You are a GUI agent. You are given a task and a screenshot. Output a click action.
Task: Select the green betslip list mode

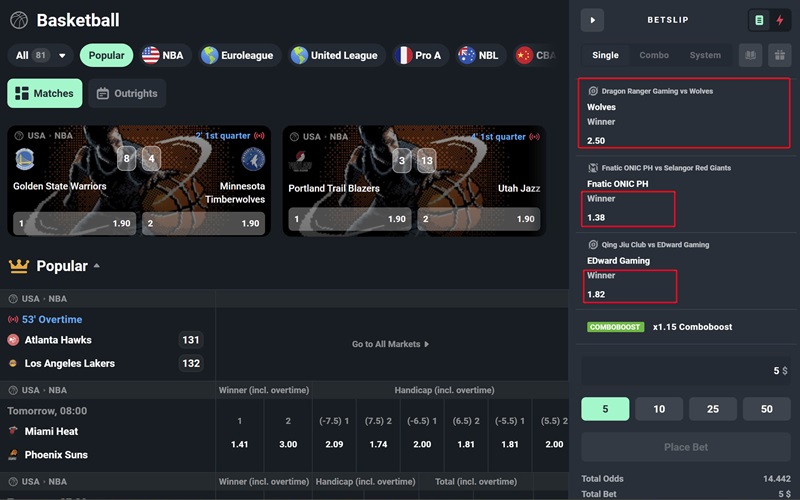pos(760,20)
